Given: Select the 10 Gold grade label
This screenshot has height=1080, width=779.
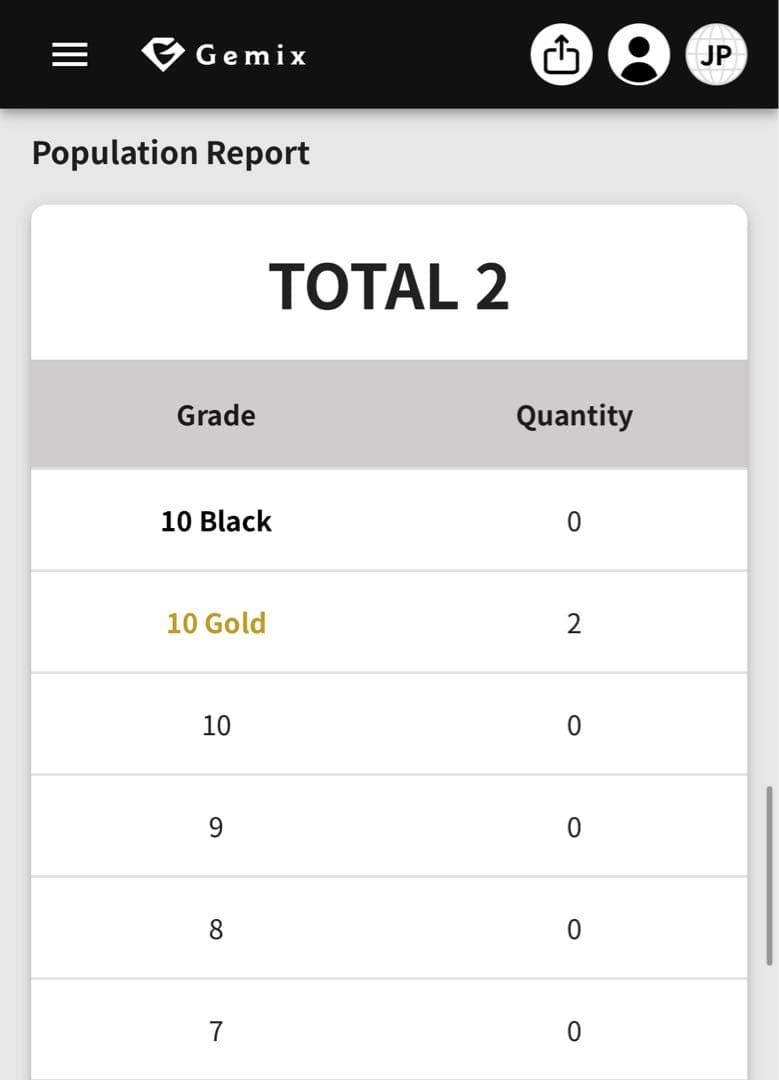Looking at the screenshot, I should (x=216, y=623).
